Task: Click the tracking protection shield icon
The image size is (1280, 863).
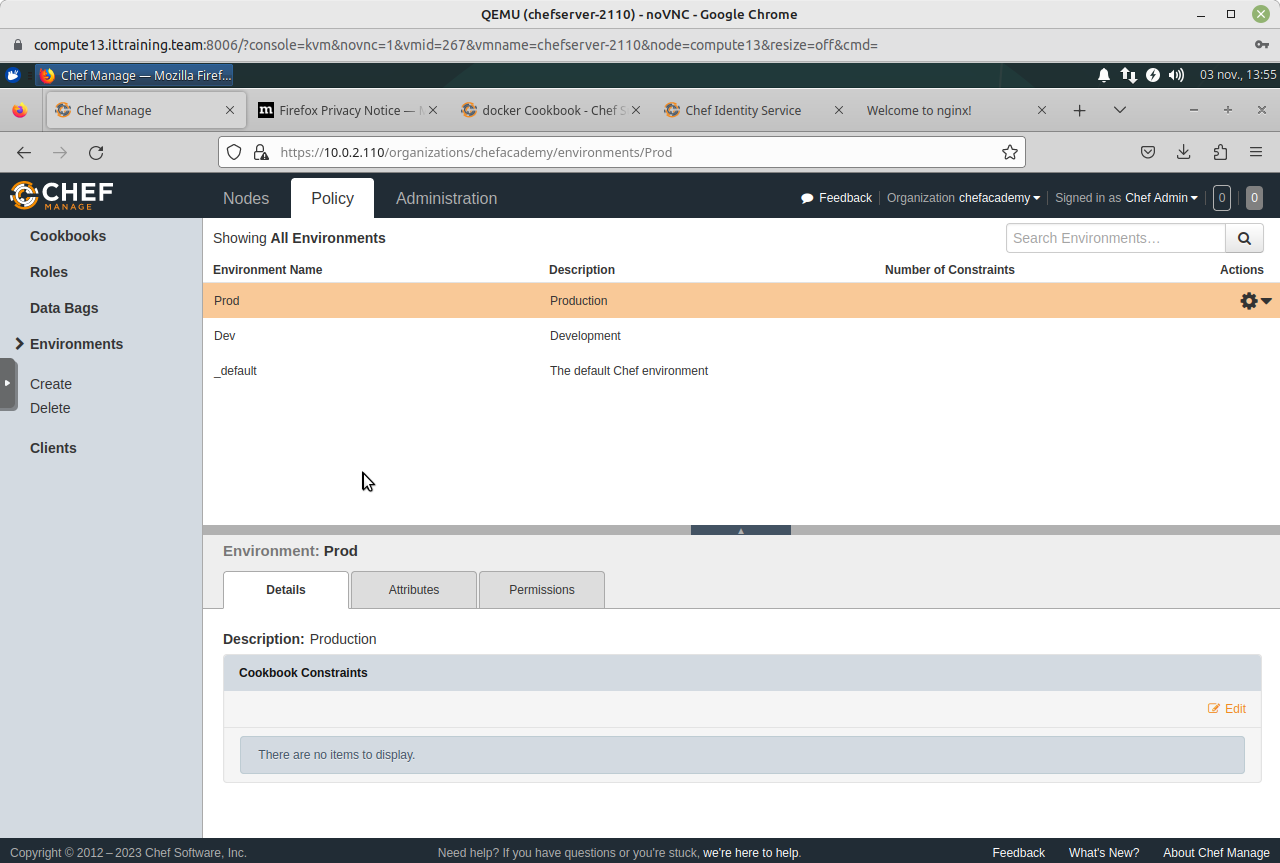Action: tap(234, 152)
